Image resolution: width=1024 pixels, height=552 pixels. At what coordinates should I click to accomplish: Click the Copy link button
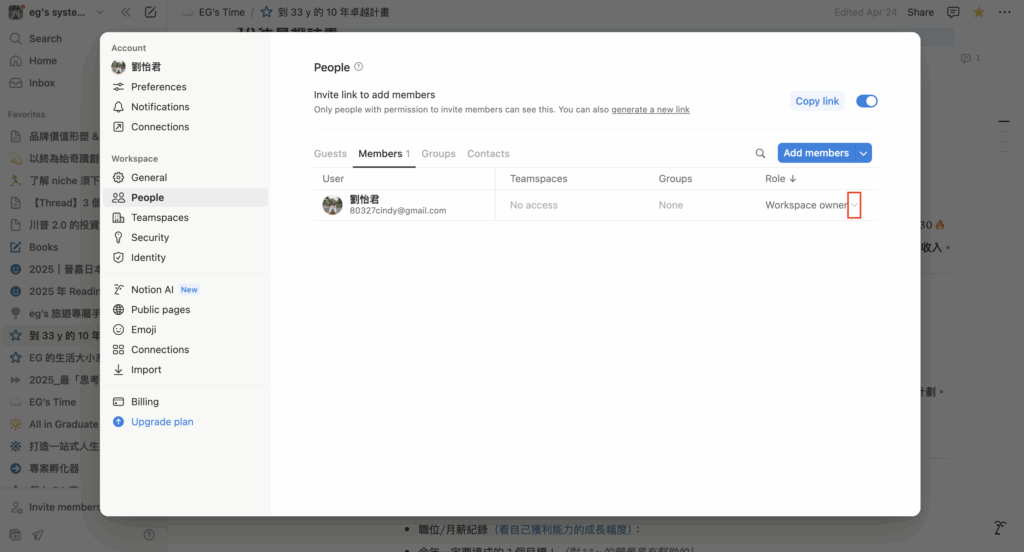[817, 101]
